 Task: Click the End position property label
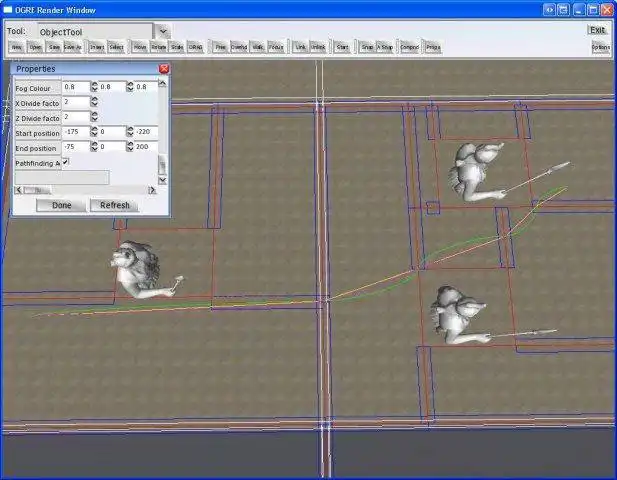pyautogui.click(x=36, y=148)
